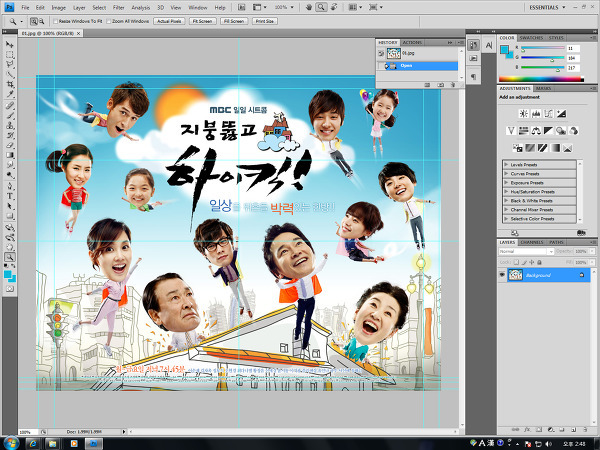Select the Brush tool

(x=10, y=116)
